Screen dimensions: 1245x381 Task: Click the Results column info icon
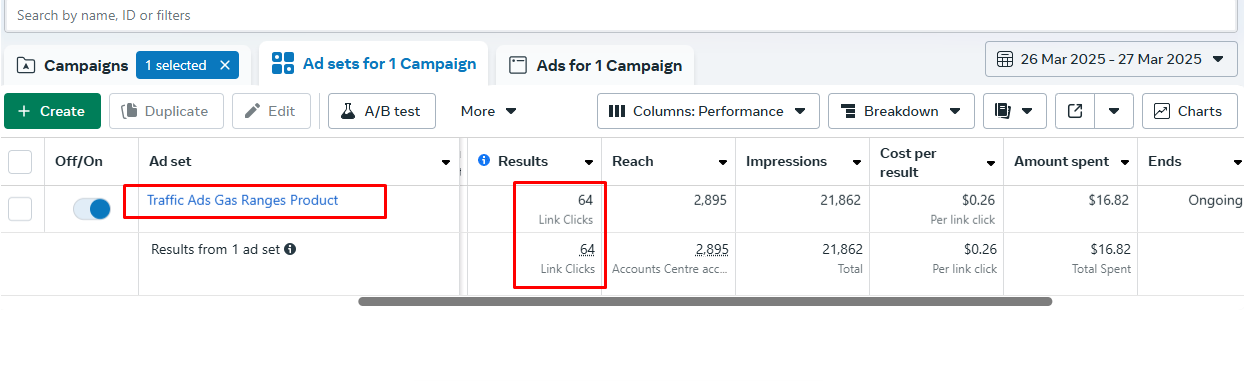tap(484, 161)
